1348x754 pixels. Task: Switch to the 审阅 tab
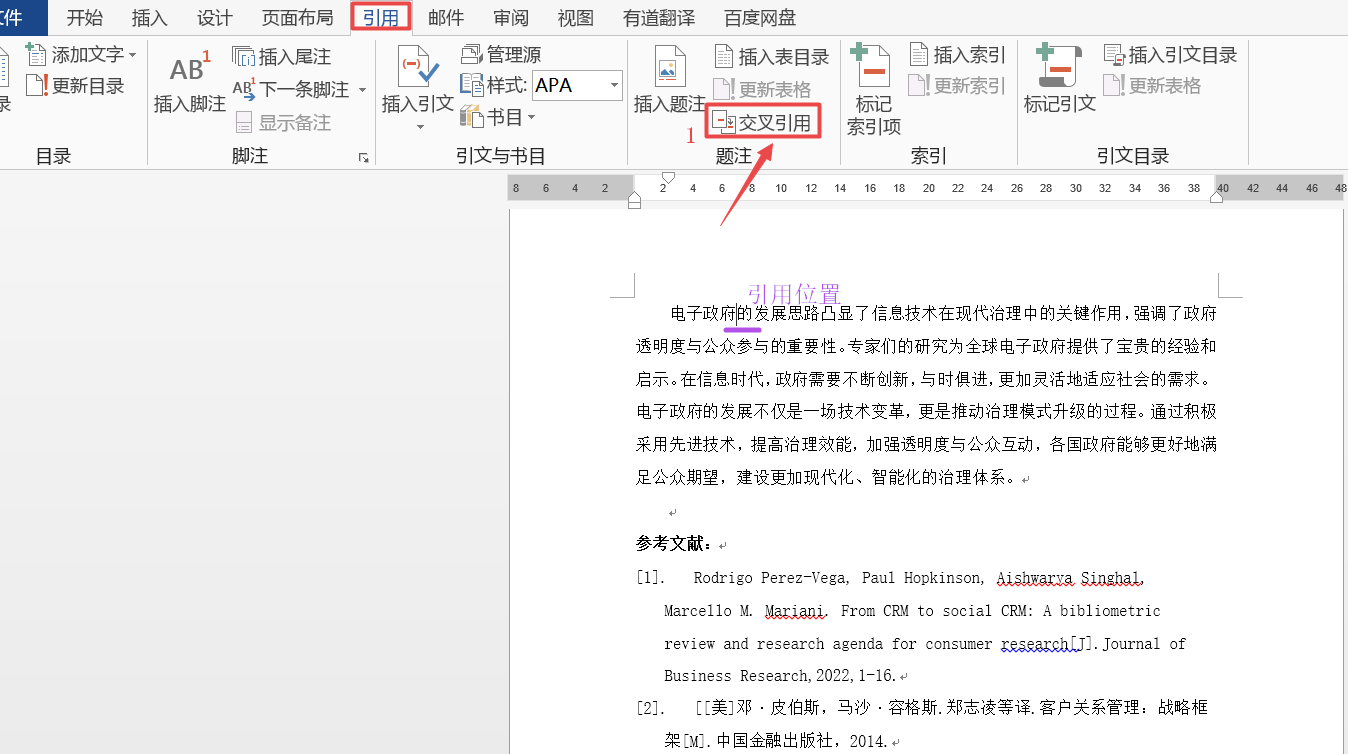[x=511, y=18]
